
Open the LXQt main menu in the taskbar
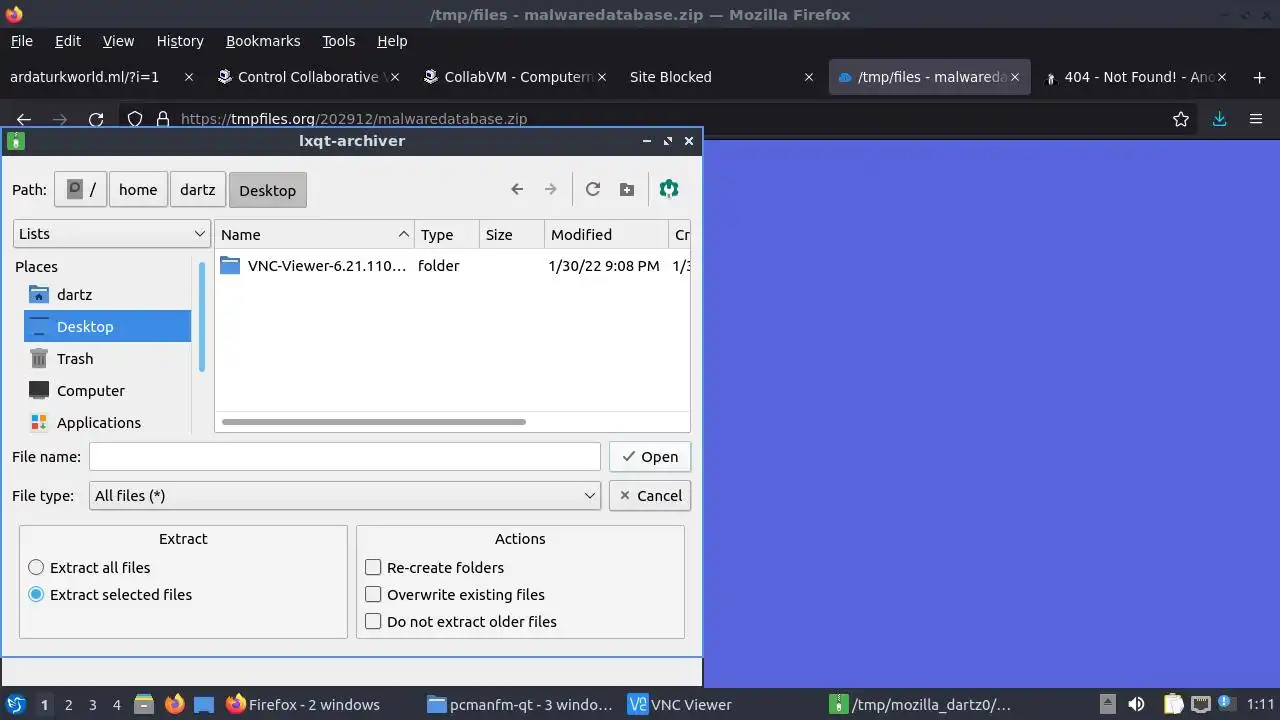15,704
